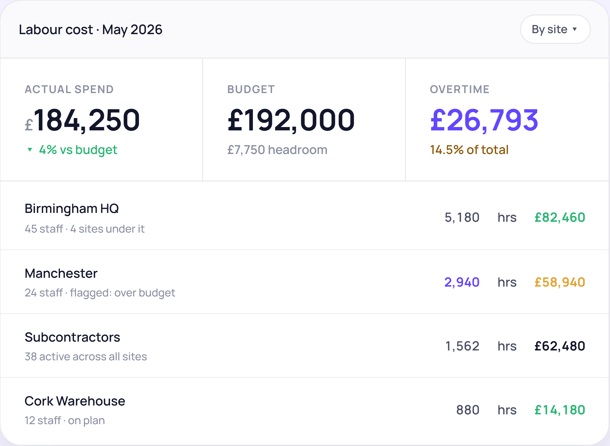
Task: Click the £58,940 Manchester cost
Action: pyautogui.click(x=560, y=282)
